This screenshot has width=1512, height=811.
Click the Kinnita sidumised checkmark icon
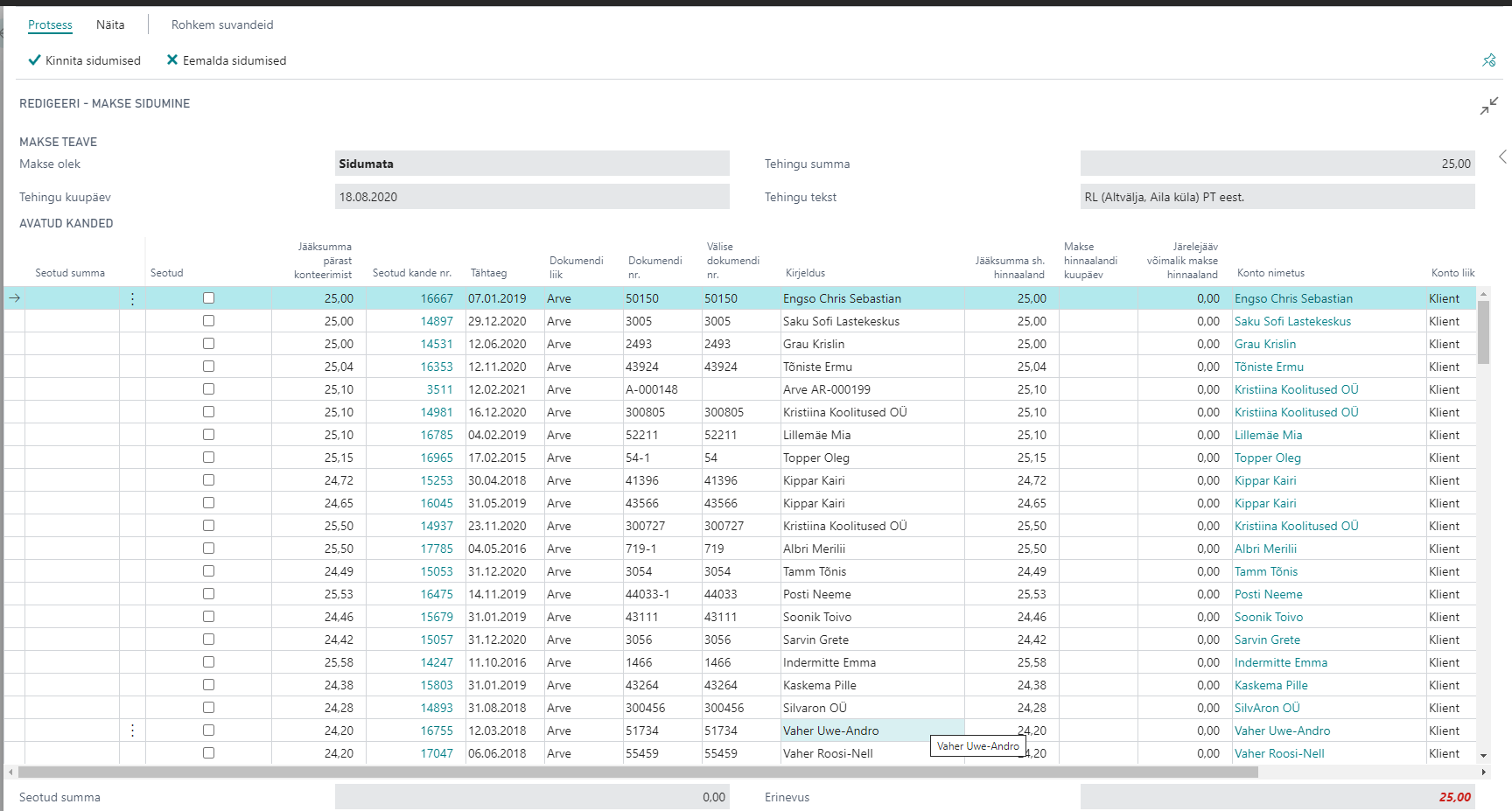[34, 60]
